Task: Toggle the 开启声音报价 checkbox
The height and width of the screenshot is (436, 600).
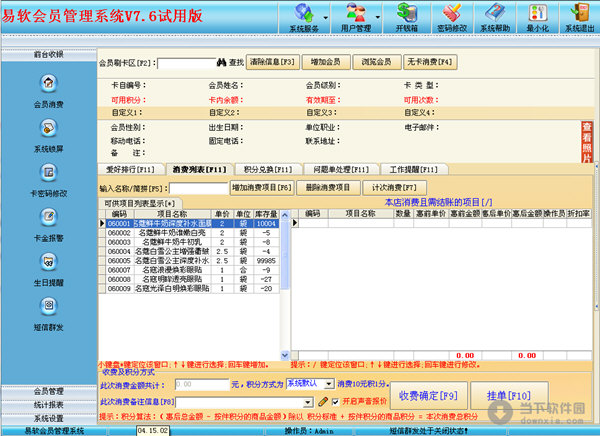Action: point(336,402)
